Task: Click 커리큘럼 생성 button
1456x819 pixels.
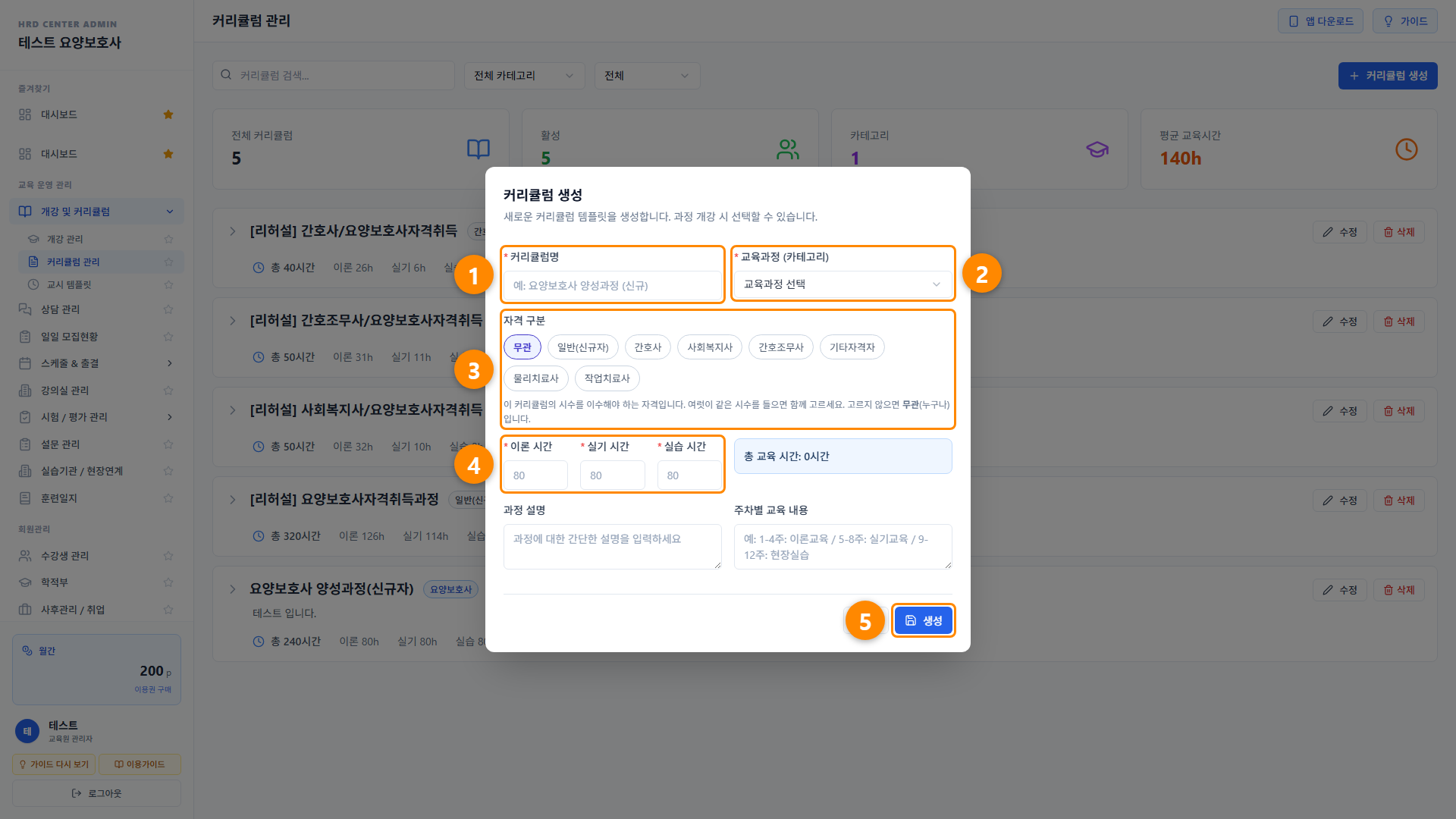Action: click(1388, 76)
